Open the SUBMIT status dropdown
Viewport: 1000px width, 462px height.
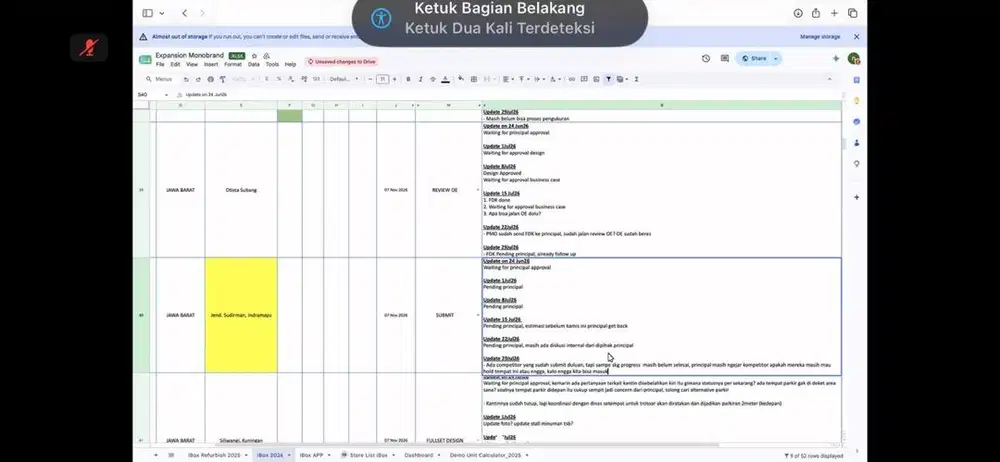tap(478, 315)
